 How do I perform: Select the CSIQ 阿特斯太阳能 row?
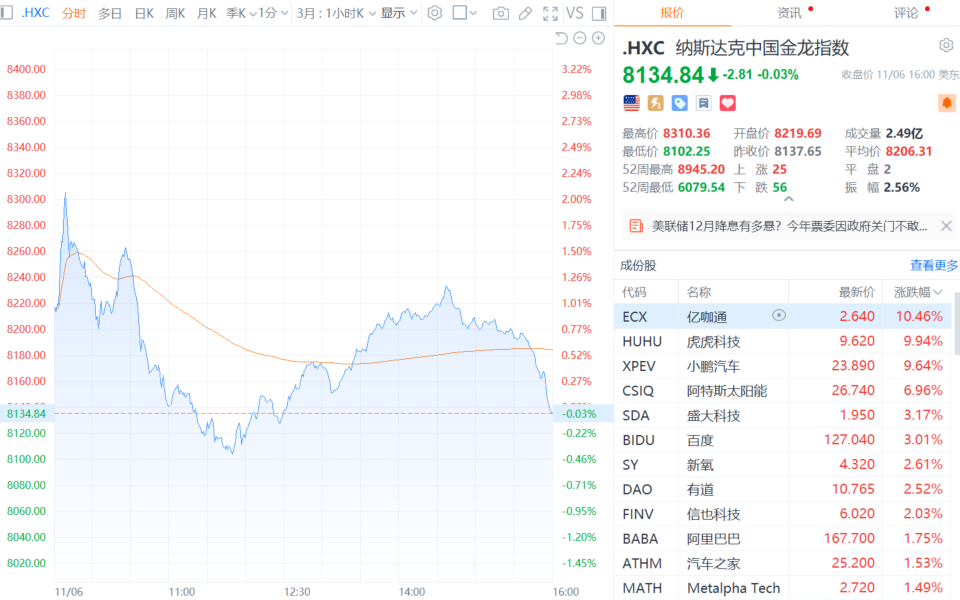pos(784,390)
